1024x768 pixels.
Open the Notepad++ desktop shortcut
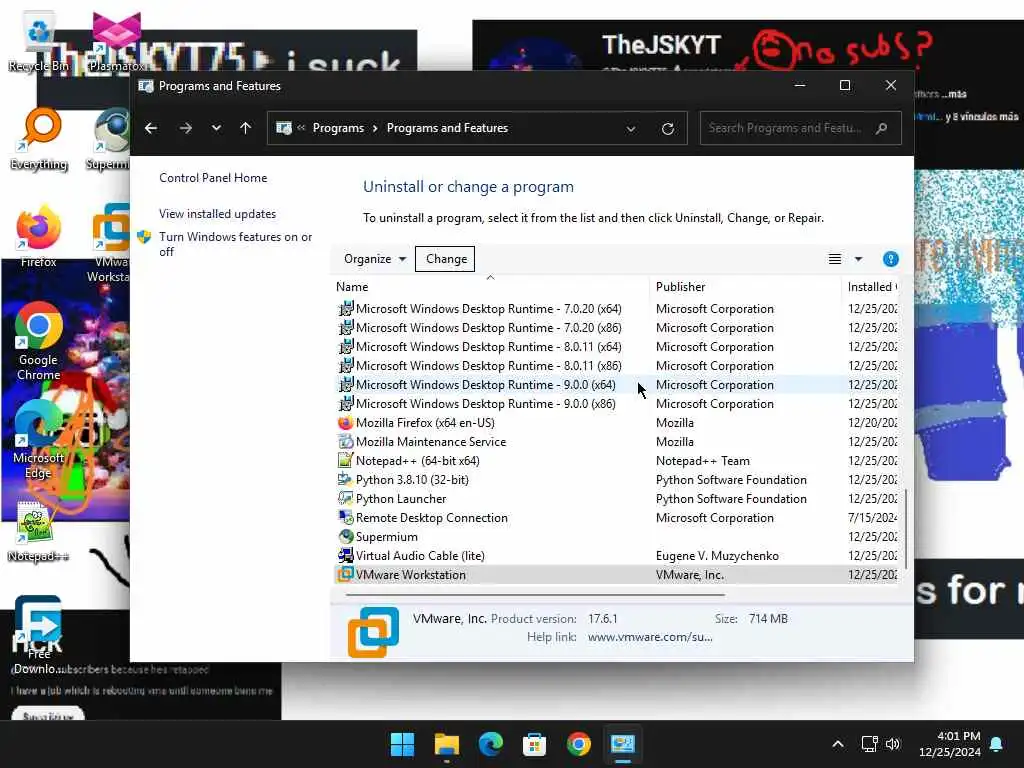37,532
